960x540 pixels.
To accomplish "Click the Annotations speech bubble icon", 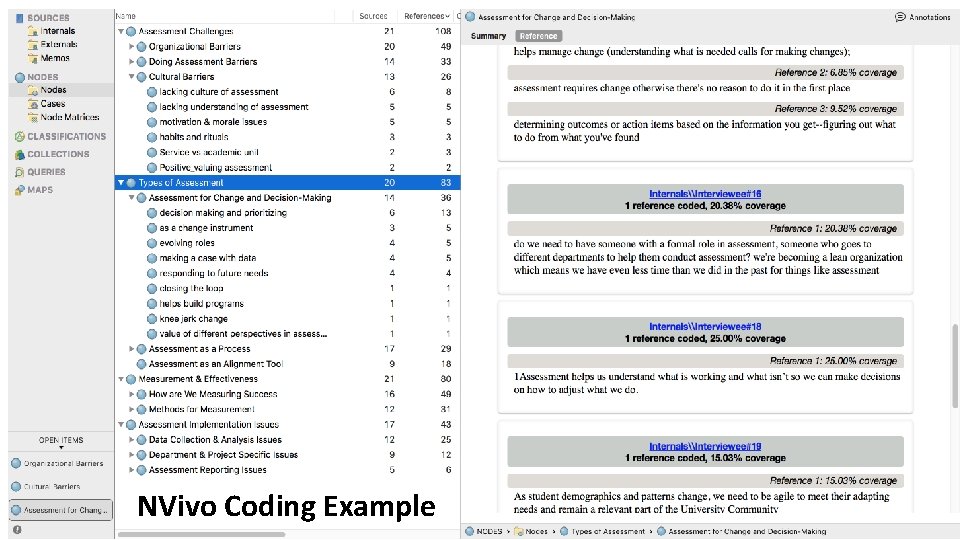I will [x=900, y=17].
